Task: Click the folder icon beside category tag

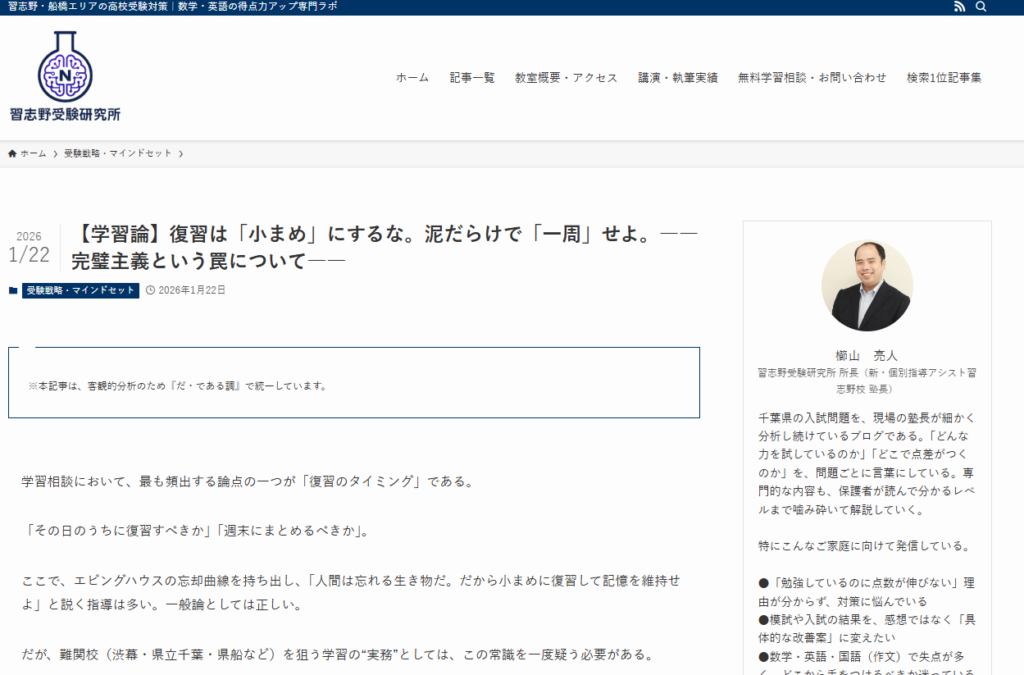Action: (13, 291)
